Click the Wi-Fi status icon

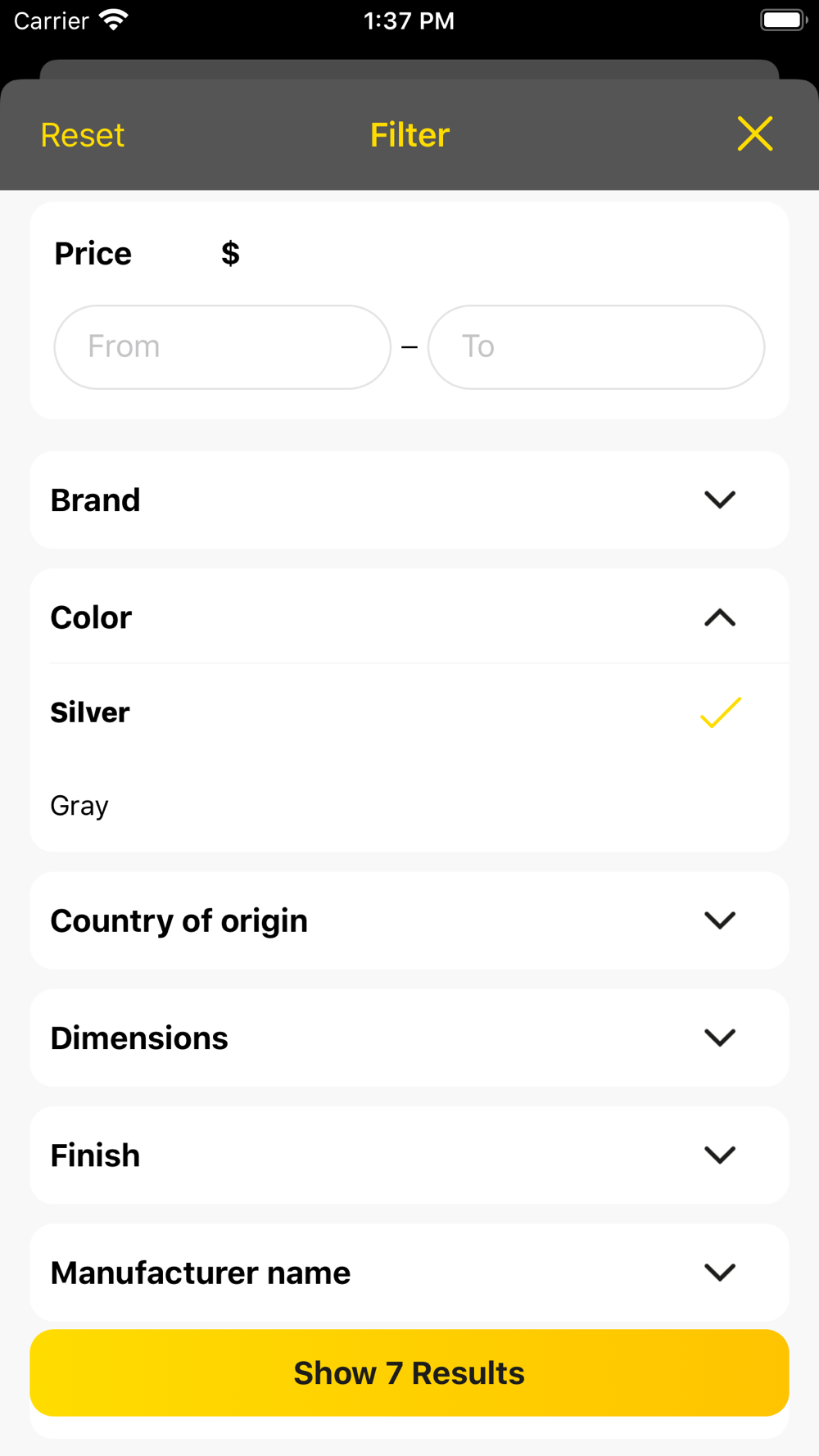coord(113,20)
